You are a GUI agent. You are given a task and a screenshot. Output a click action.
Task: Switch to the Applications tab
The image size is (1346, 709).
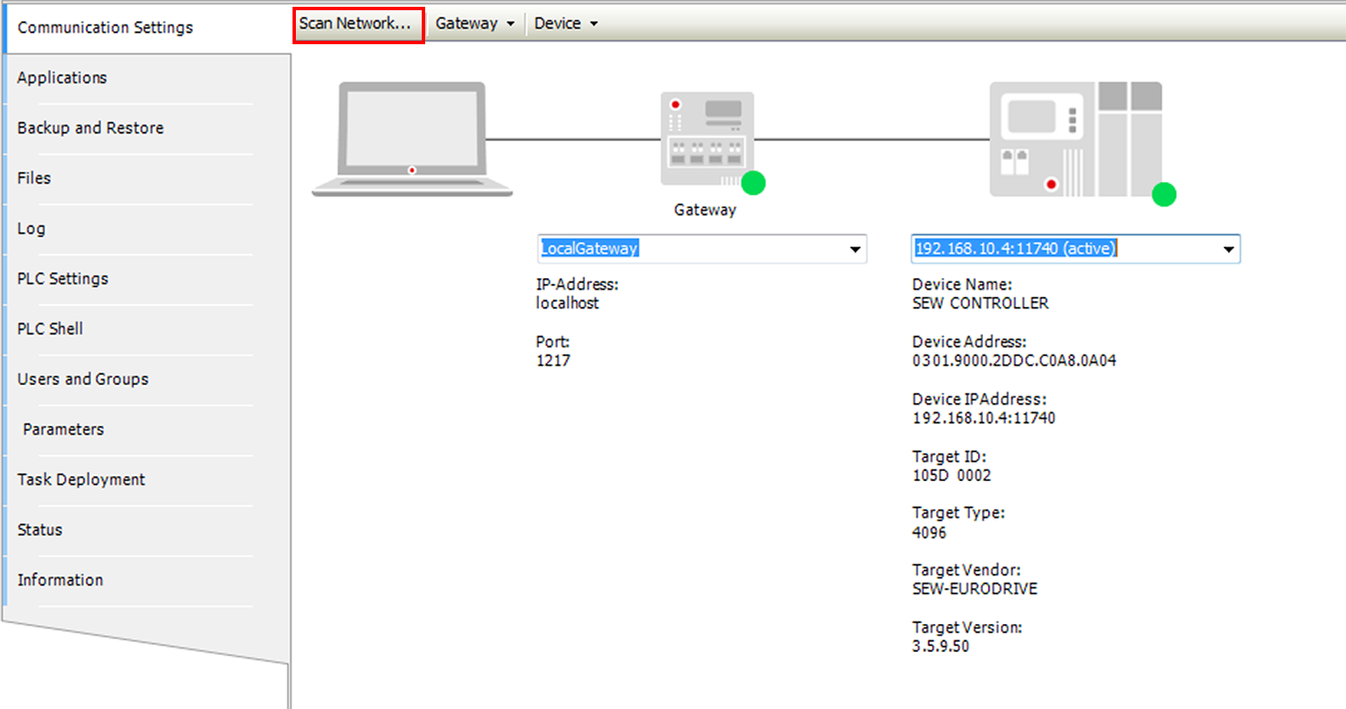tap(62, 78)
